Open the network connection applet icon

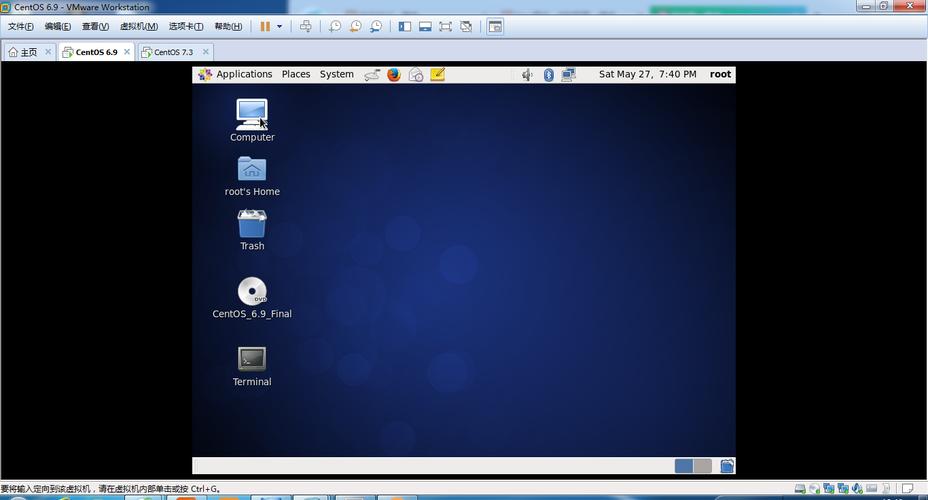(568, 75)
